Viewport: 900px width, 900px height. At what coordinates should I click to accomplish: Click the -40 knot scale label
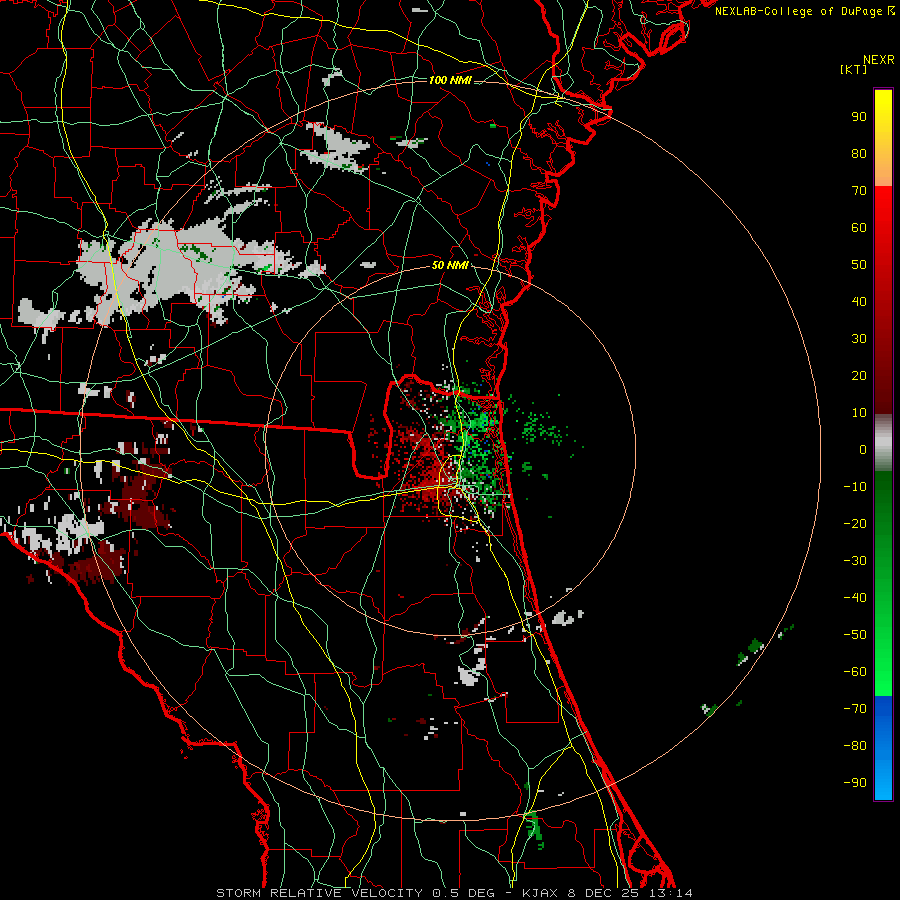coord(855,598)
